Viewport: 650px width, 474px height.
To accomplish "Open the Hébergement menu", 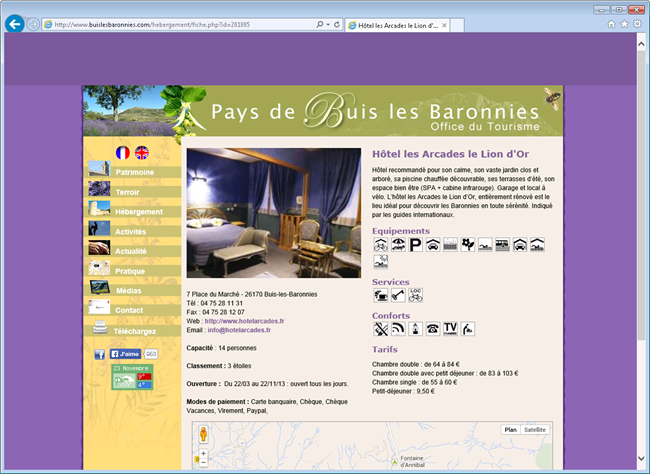I will (139, 212).
